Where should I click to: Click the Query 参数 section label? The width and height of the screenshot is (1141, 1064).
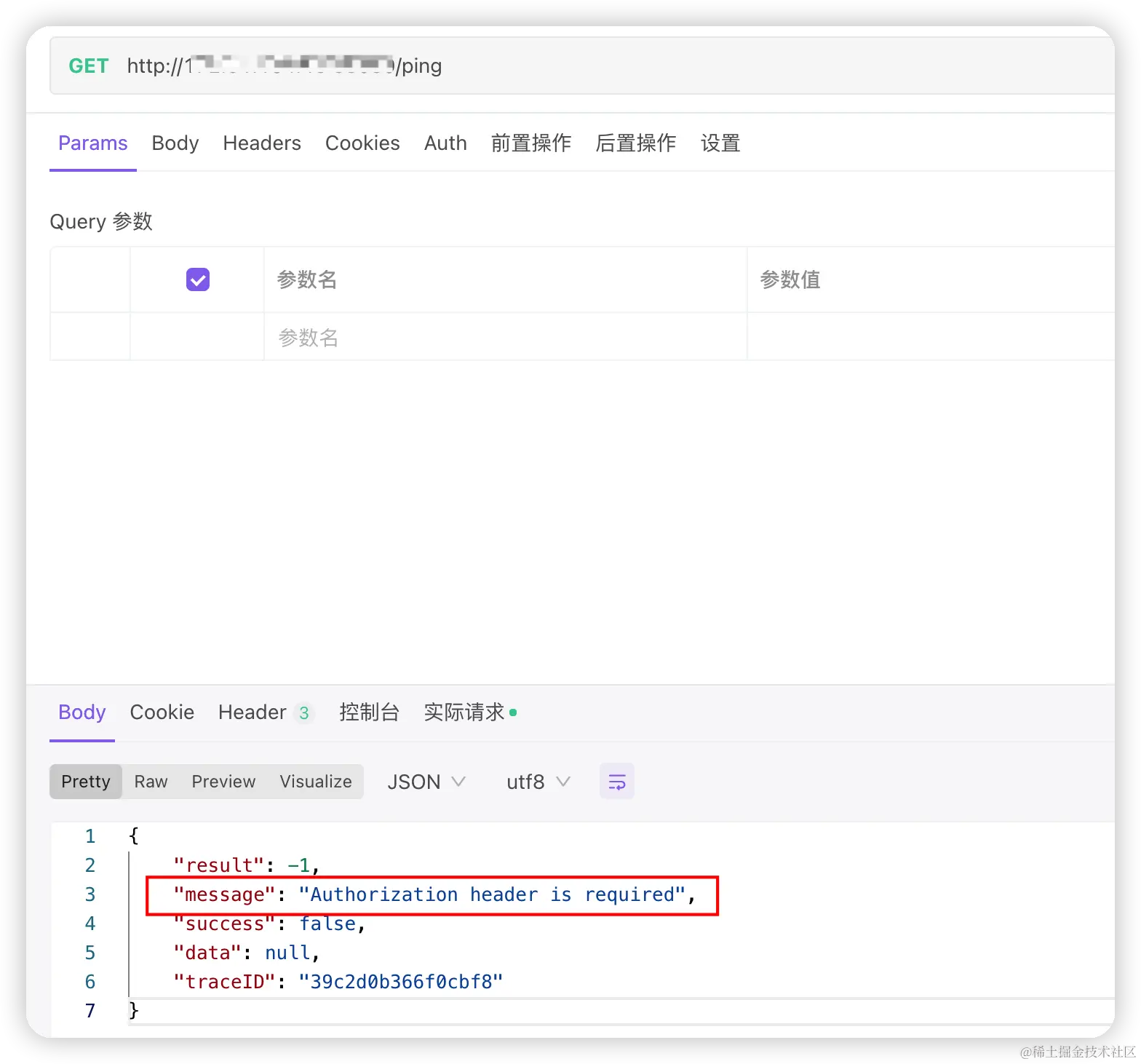point(101,221)
